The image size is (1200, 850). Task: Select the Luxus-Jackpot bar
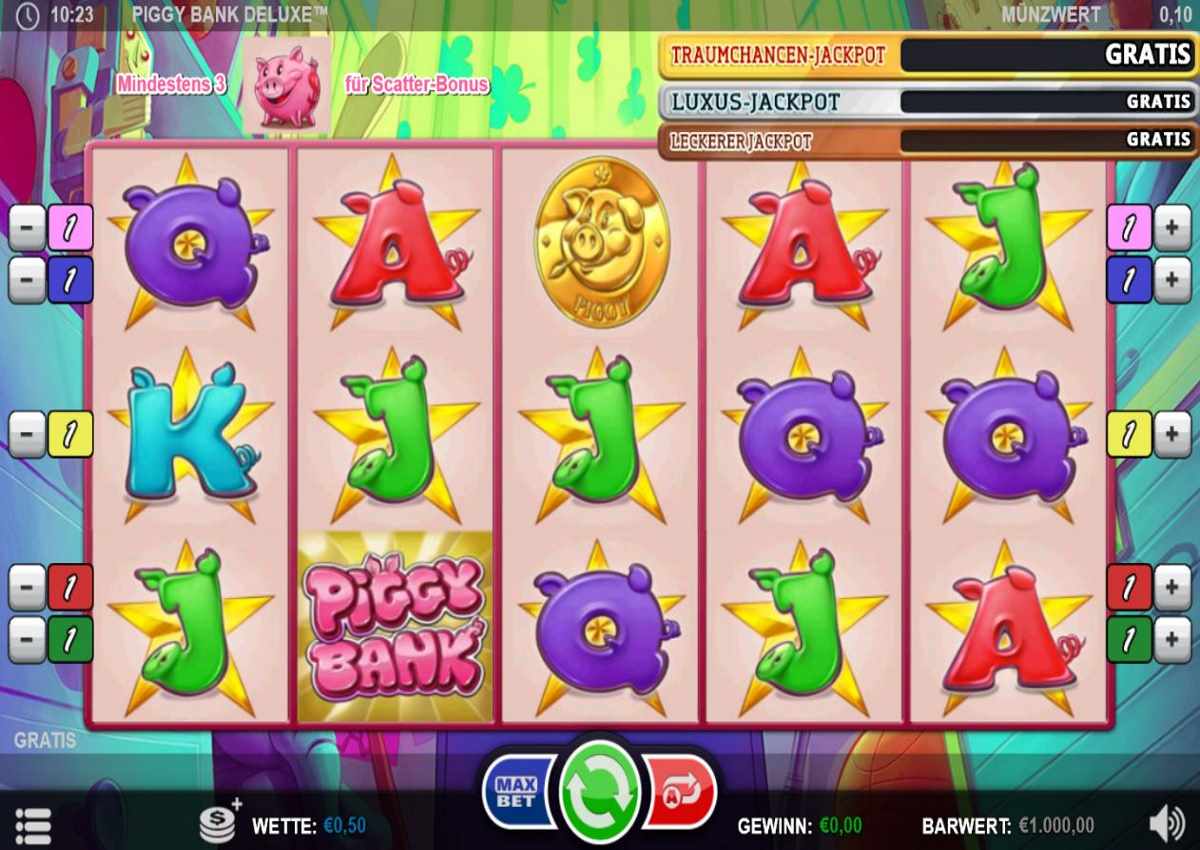point(927,101)
